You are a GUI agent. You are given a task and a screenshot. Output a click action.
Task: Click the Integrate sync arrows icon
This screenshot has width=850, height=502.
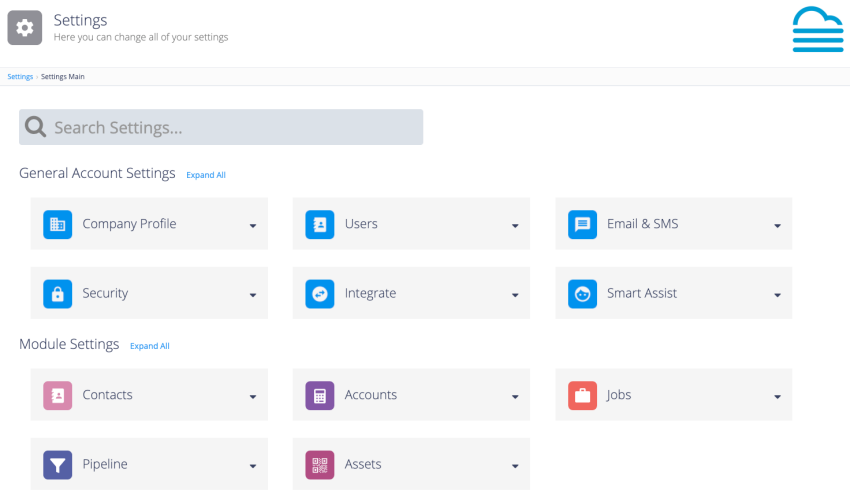click(x=320, y=293)
